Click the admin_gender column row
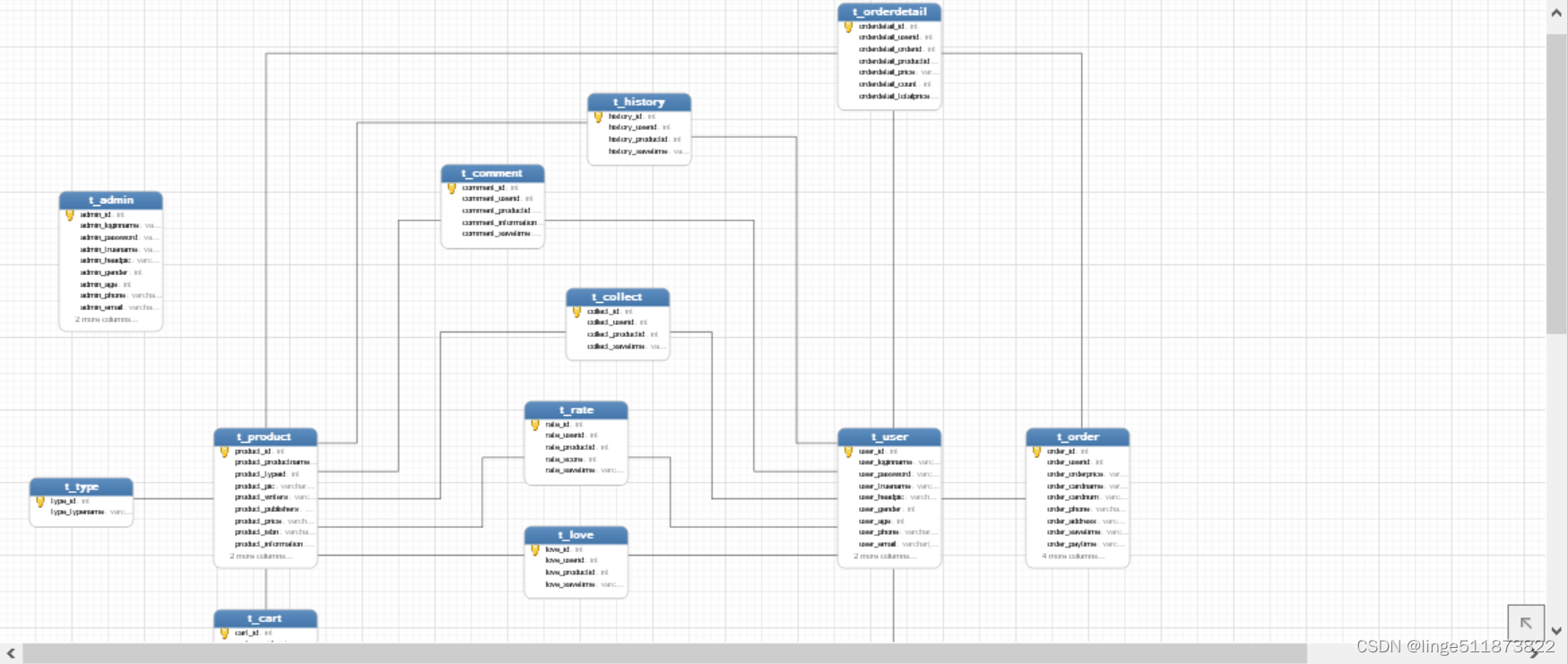This screenshot has height=664, width=1568. (x=111, y=272)
